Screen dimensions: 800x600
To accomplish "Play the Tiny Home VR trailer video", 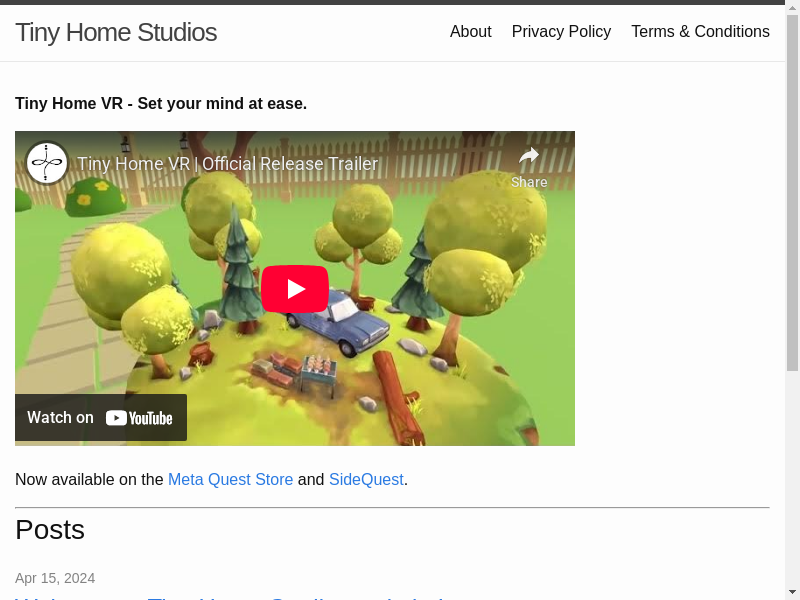I will [x=295, y=289].
